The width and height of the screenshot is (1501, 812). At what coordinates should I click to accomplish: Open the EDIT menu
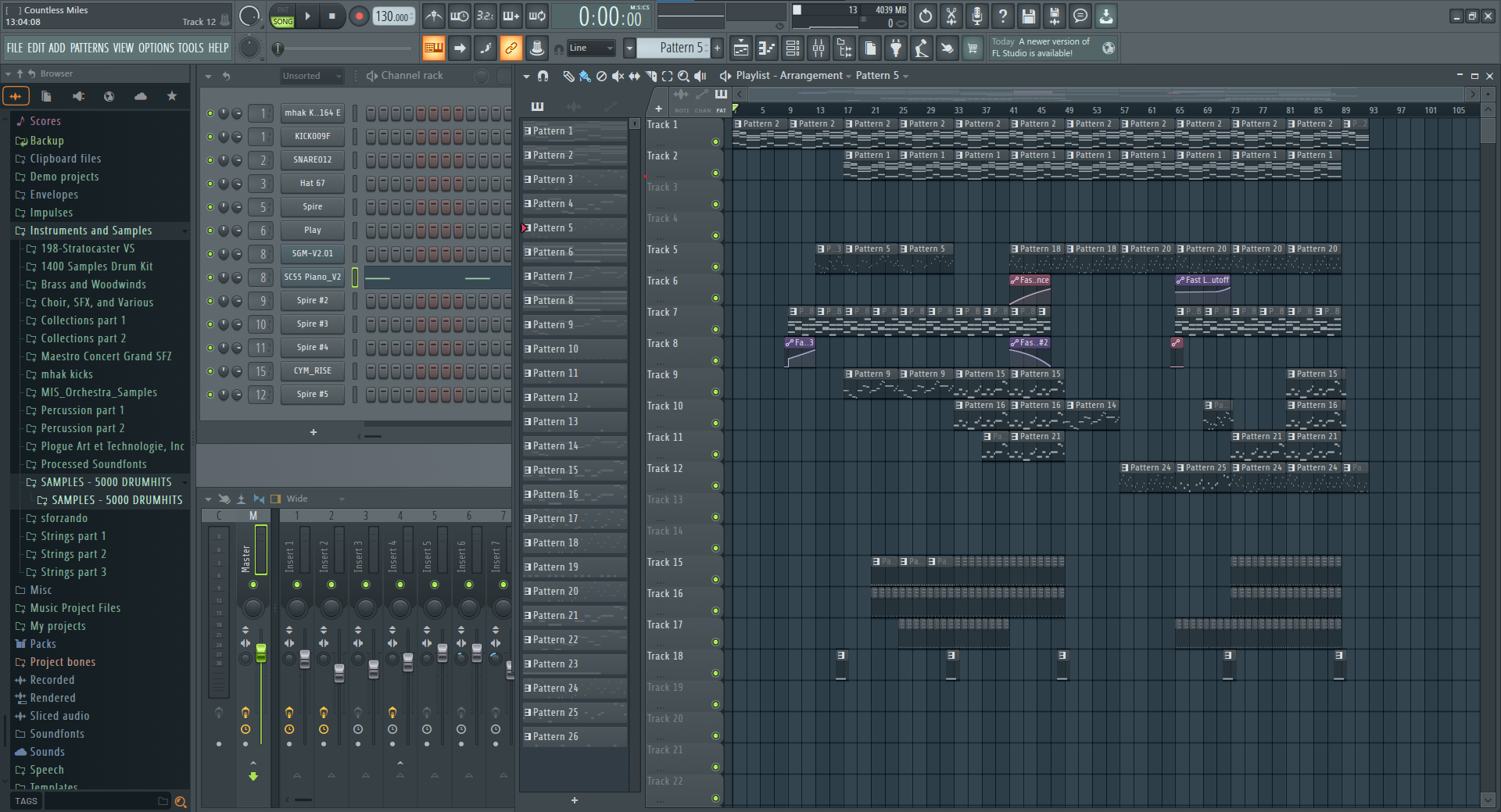(x=36, y=48)
